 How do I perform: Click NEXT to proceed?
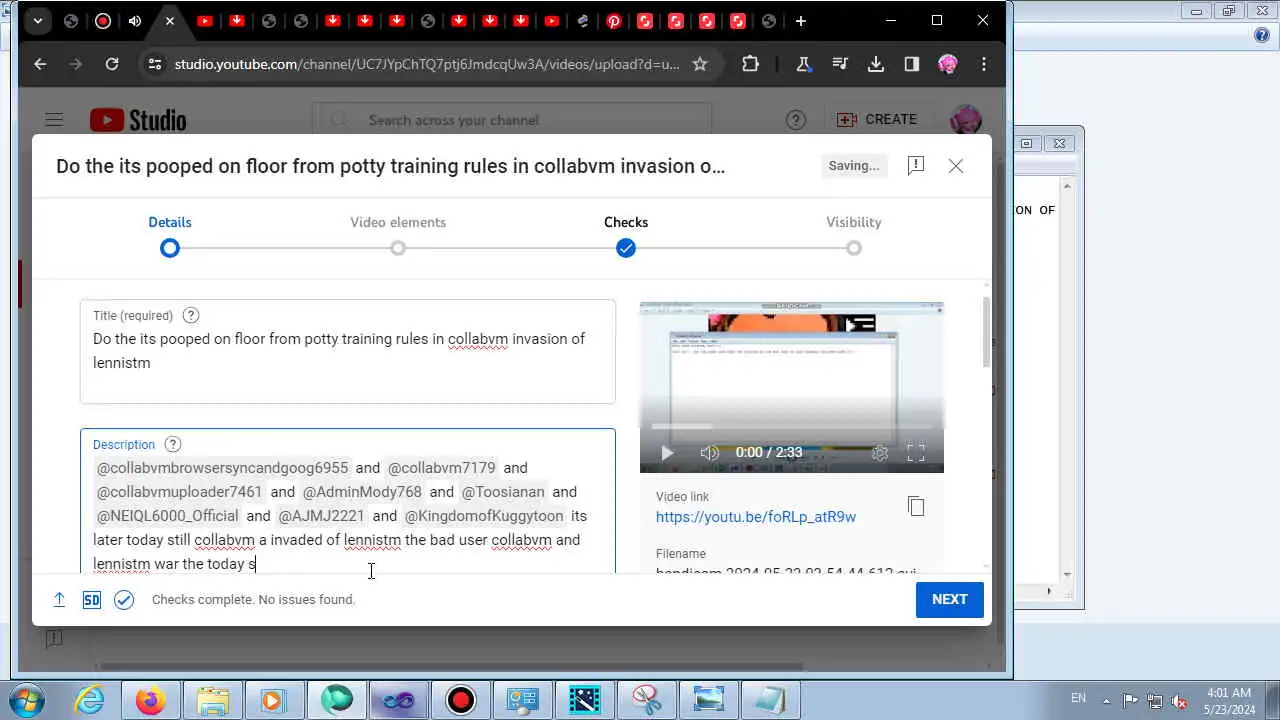point(950,599)
